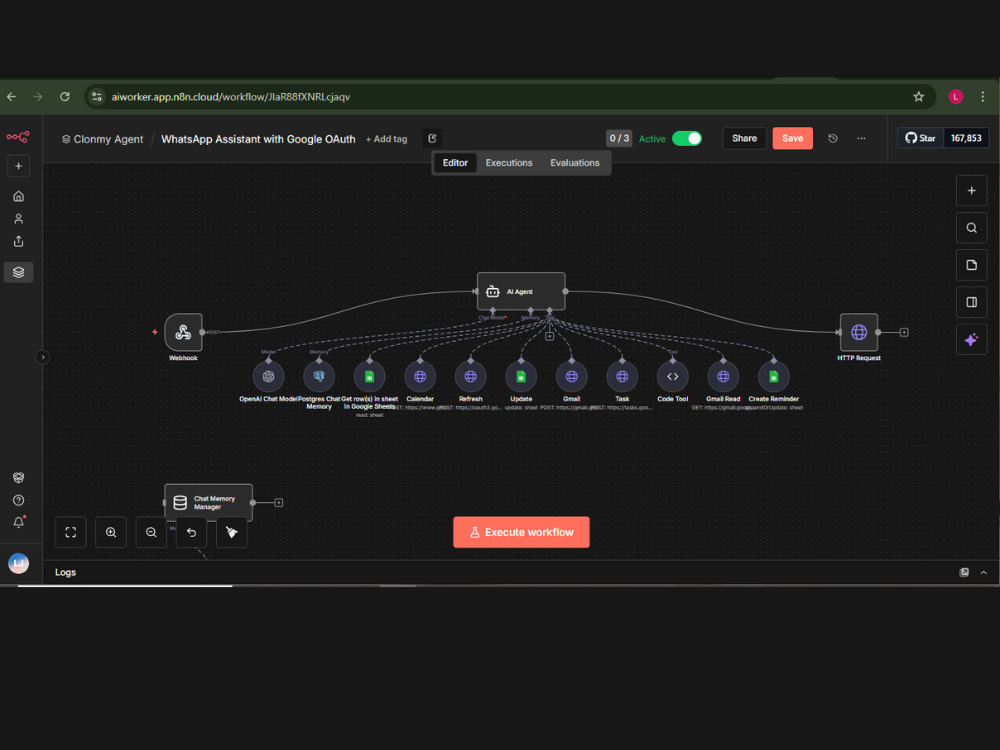Switch to the Executions tab
This screenshot has height=750, width=1000.
pos(509,163)
